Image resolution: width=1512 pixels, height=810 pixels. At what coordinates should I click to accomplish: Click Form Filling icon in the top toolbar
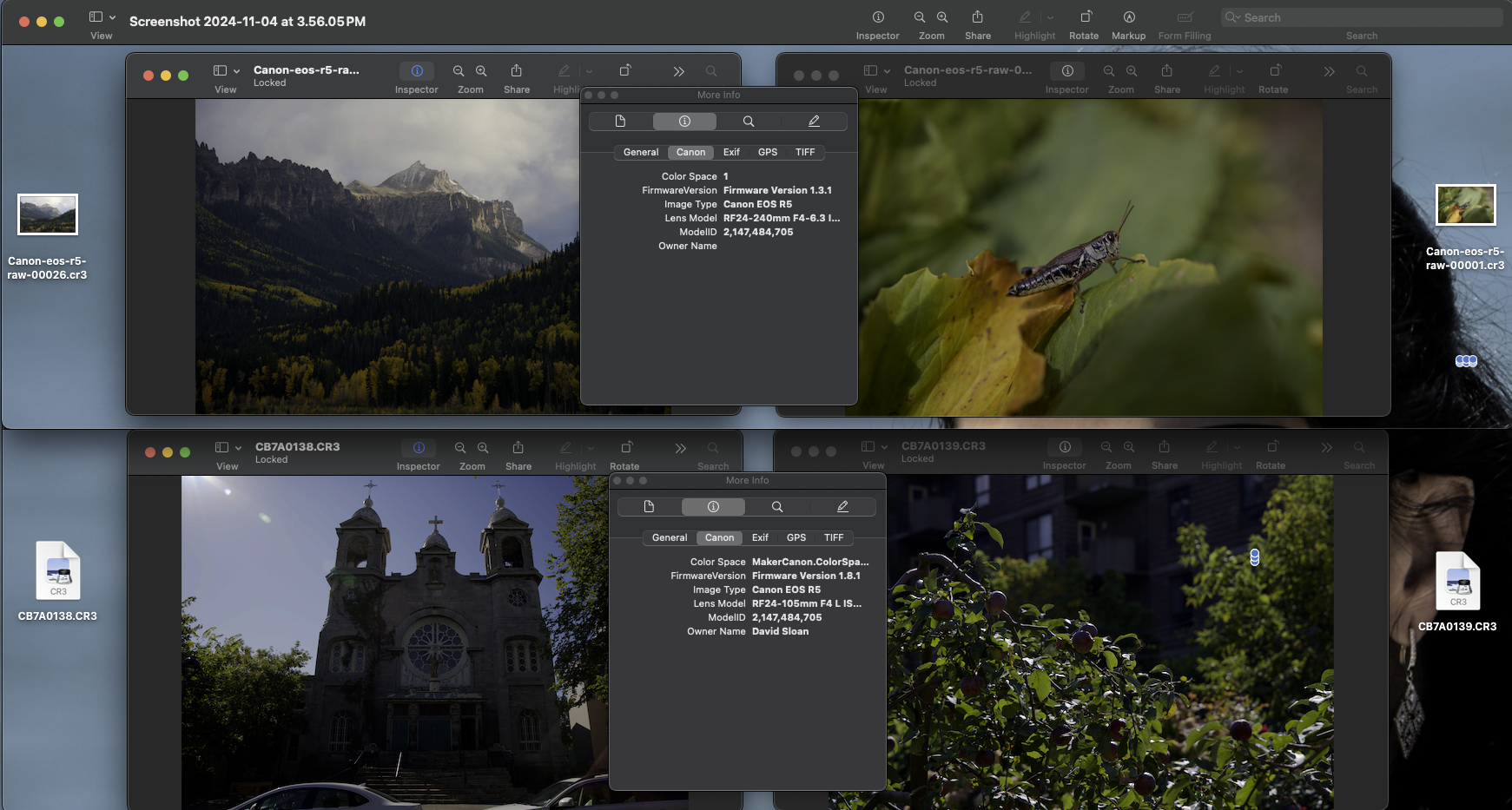pyautogui.click(x=1185, y=17)
